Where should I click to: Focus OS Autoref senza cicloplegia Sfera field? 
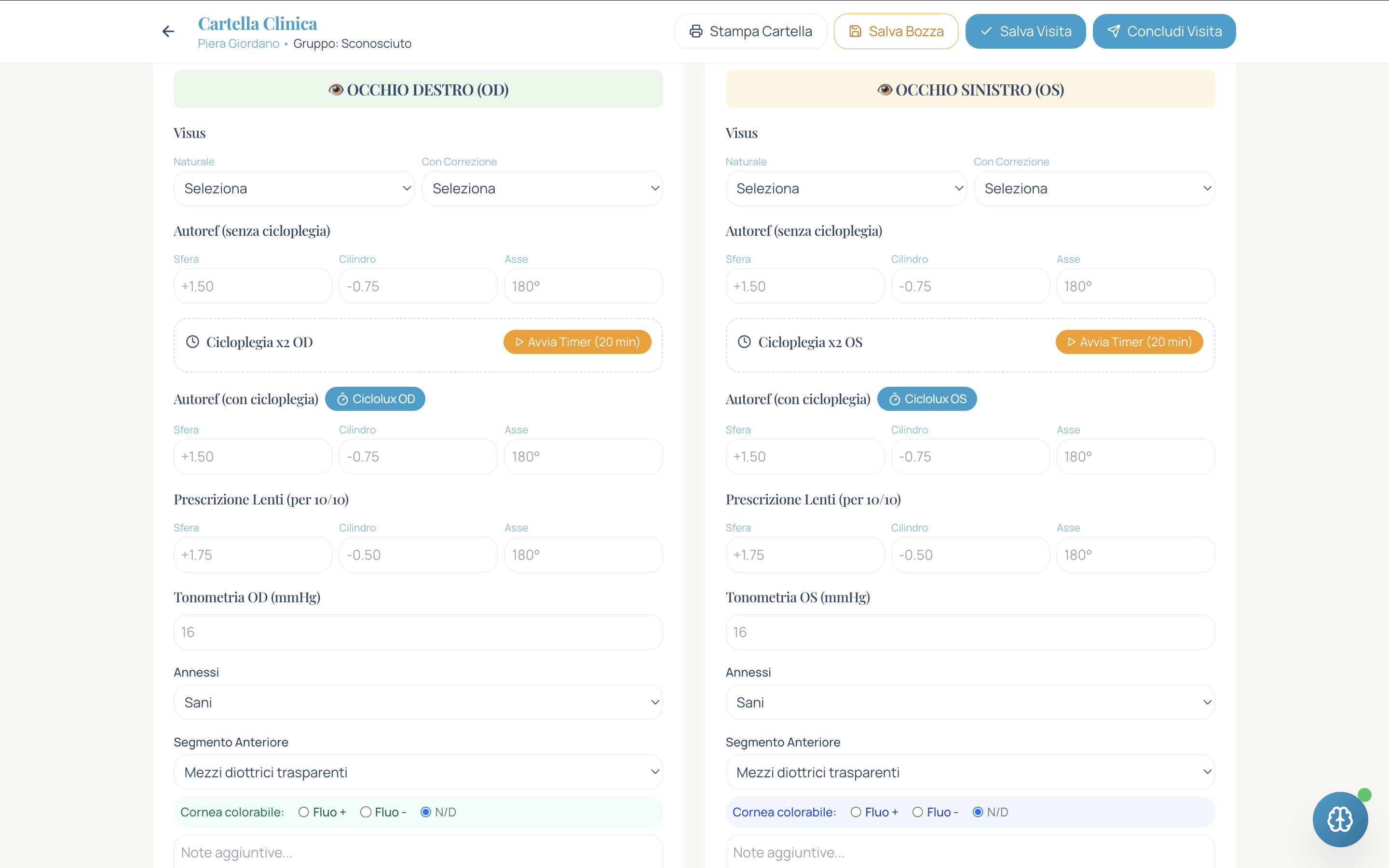coord(804,286)
